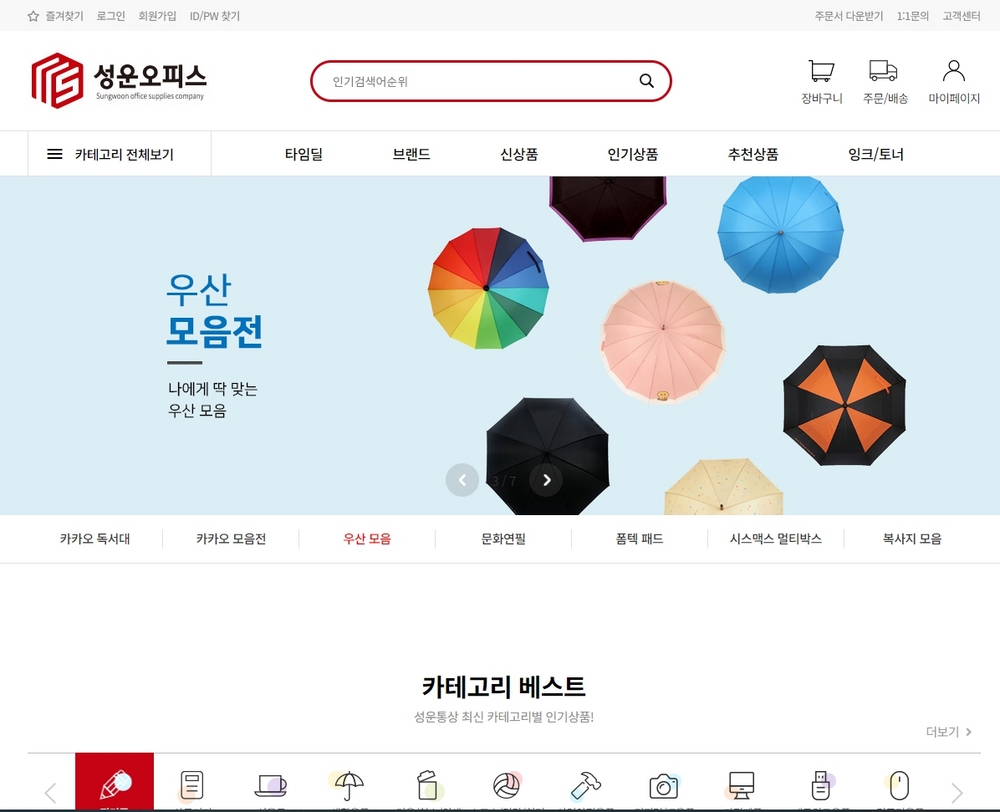Click the 더보기 link
Viewport: 1000px width, 812px height.
click(x=948, y=732)
